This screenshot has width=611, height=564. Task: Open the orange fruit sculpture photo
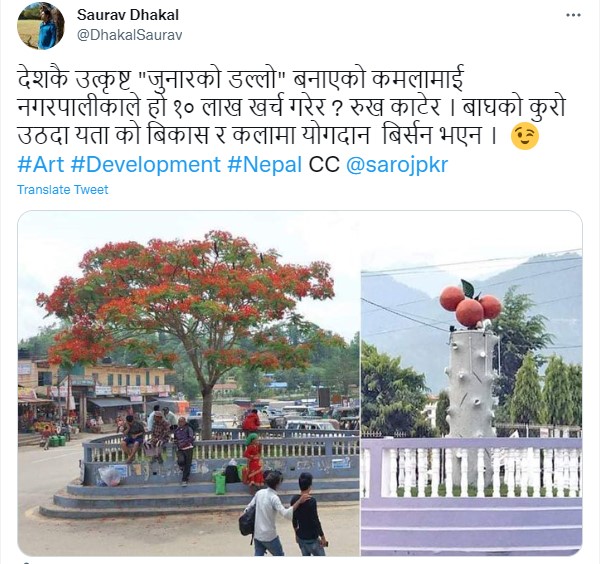471,383
